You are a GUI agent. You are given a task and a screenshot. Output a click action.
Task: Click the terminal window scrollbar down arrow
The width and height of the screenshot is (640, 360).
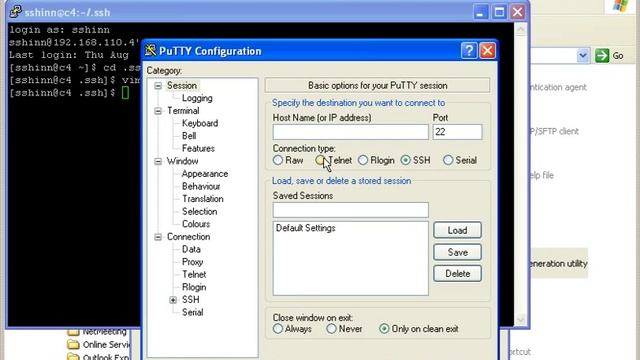tap(520, 320)
